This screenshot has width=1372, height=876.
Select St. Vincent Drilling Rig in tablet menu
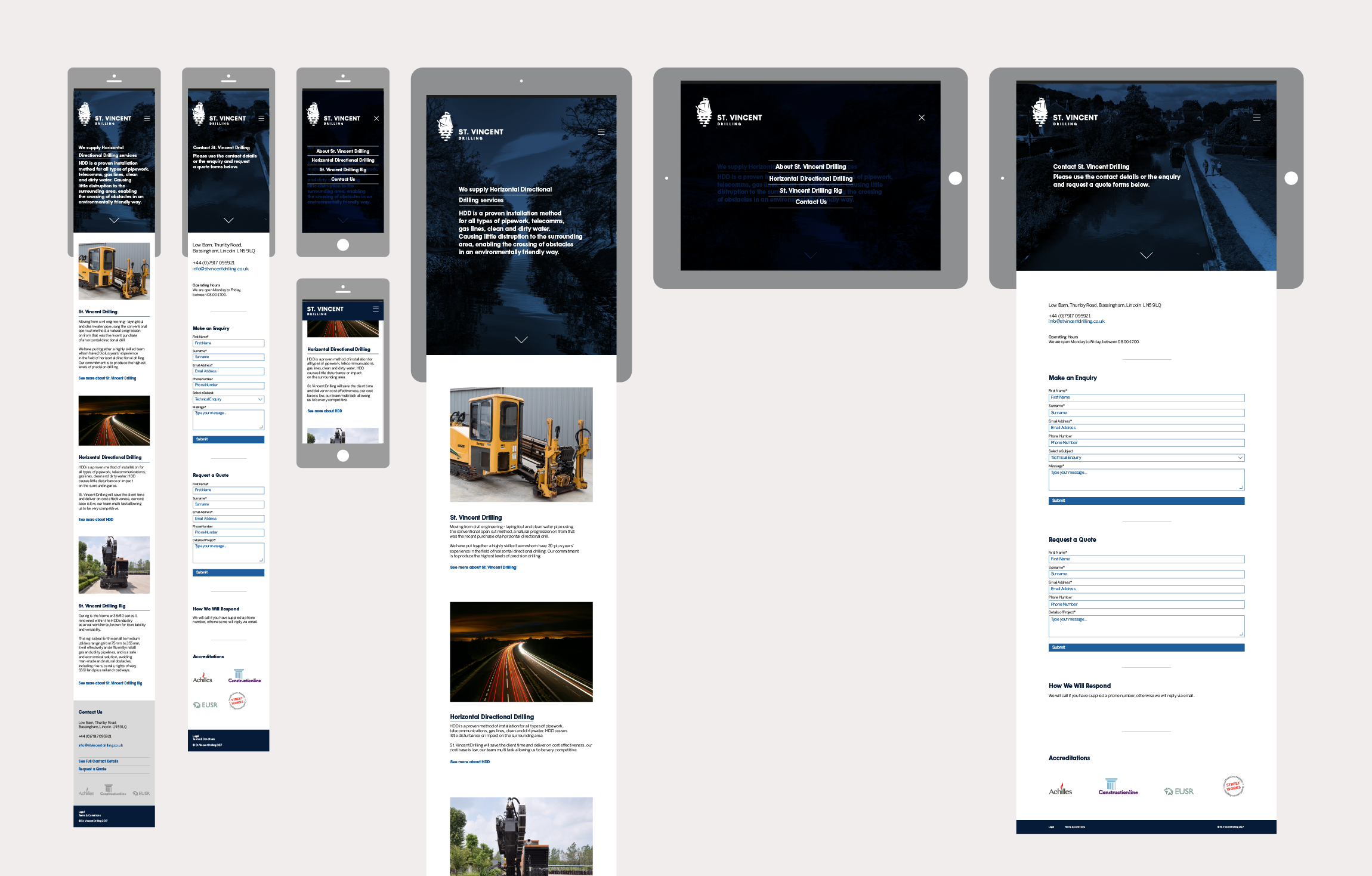811,190
